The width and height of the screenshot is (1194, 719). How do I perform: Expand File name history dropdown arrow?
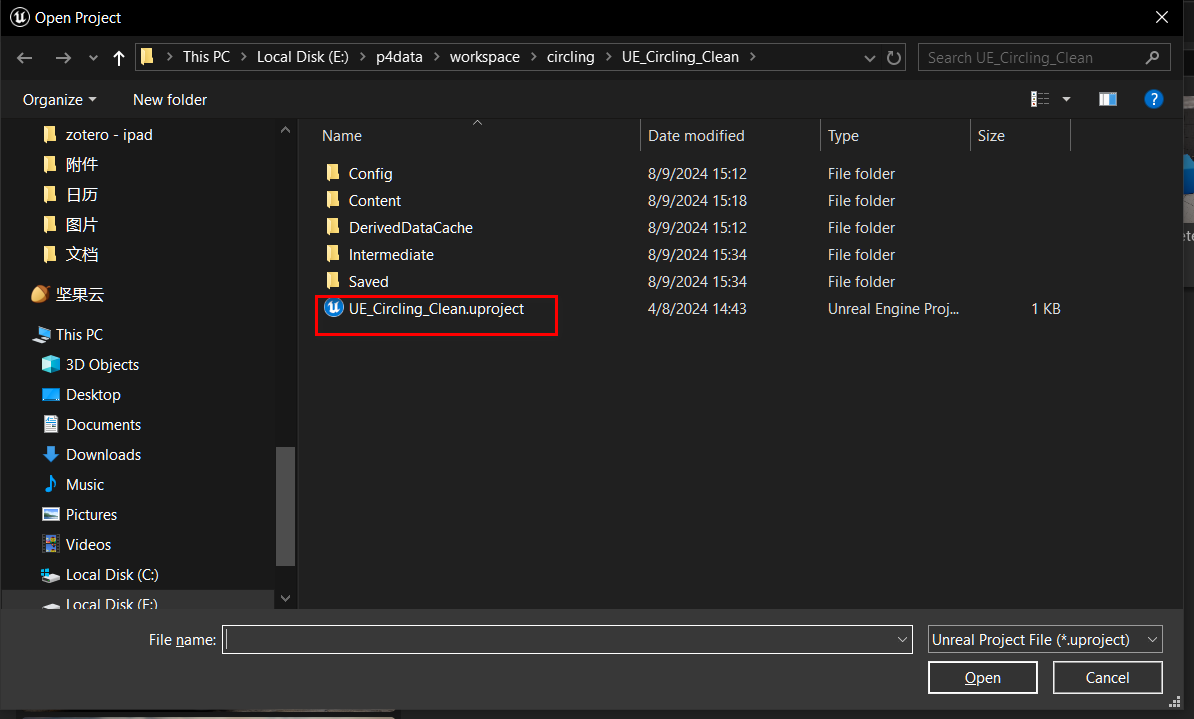click(902, 640)
